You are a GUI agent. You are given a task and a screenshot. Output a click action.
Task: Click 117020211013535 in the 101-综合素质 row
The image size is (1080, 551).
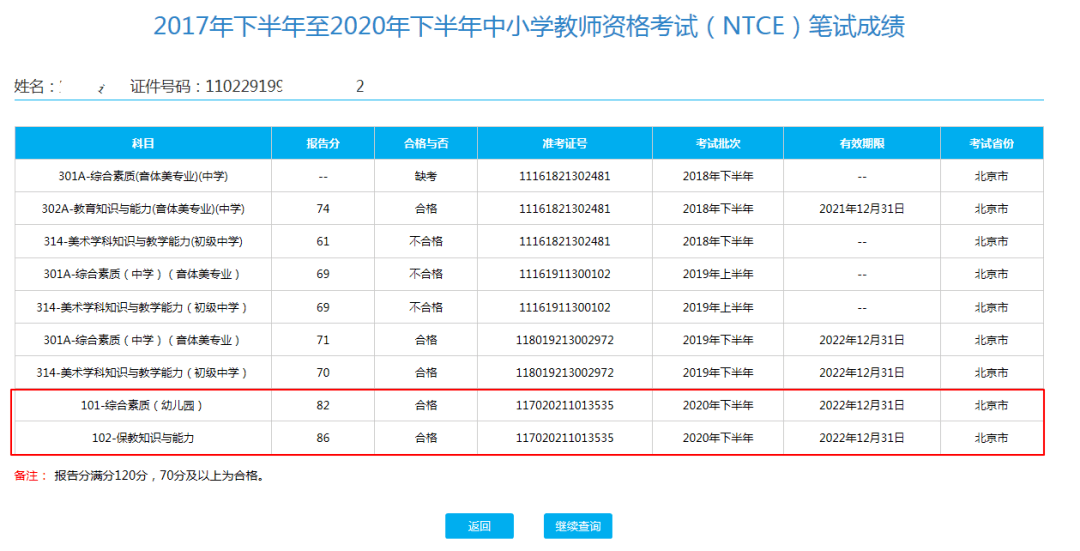(565, 406)
